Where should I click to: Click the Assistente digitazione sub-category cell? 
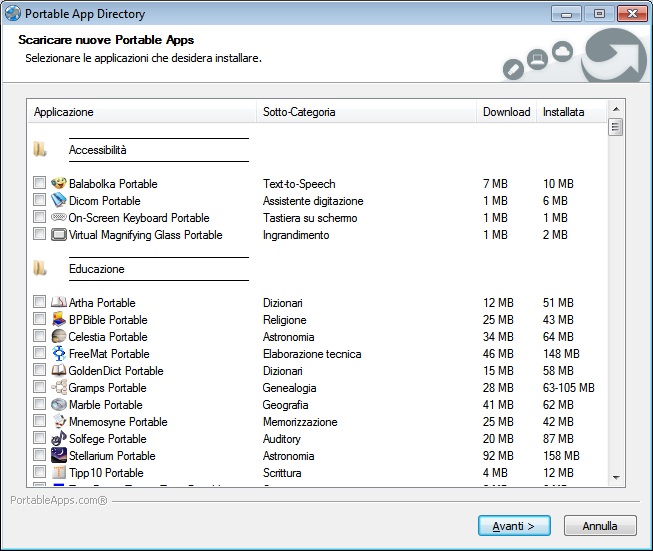(x=313, y=201)
